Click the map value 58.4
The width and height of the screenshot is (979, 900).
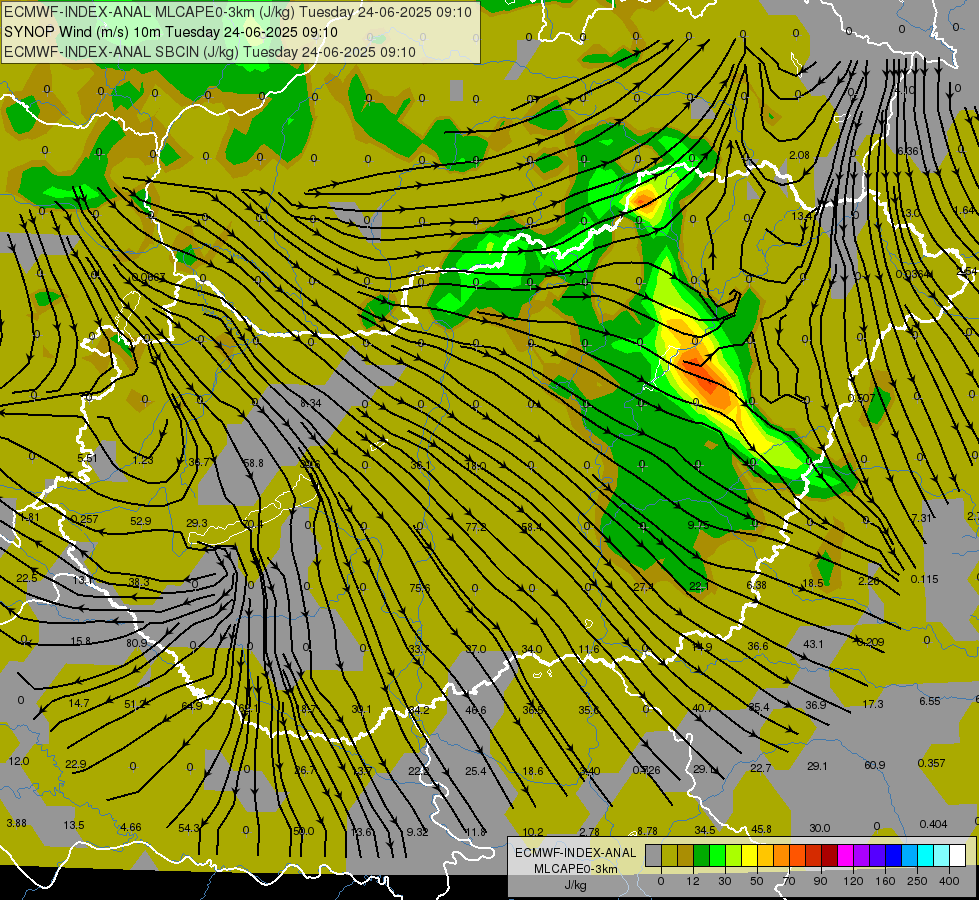pos(531,527)
